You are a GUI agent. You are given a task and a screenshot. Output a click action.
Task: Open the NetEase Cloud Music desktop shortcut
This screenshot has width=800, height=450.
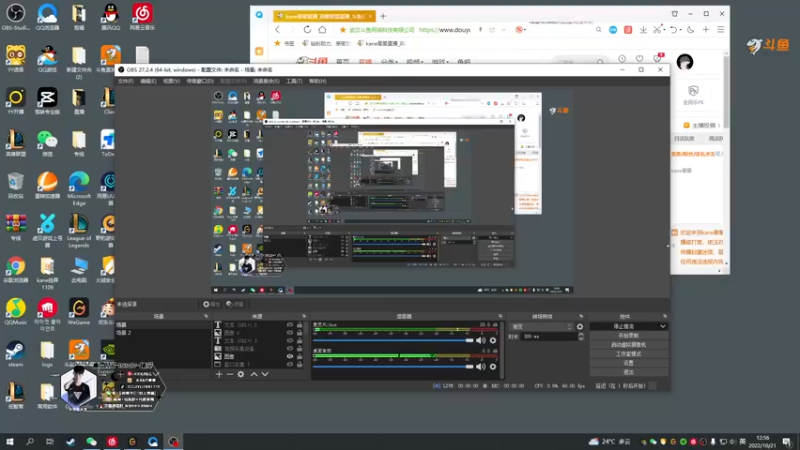pyautogui.click(x=142, y=16)
